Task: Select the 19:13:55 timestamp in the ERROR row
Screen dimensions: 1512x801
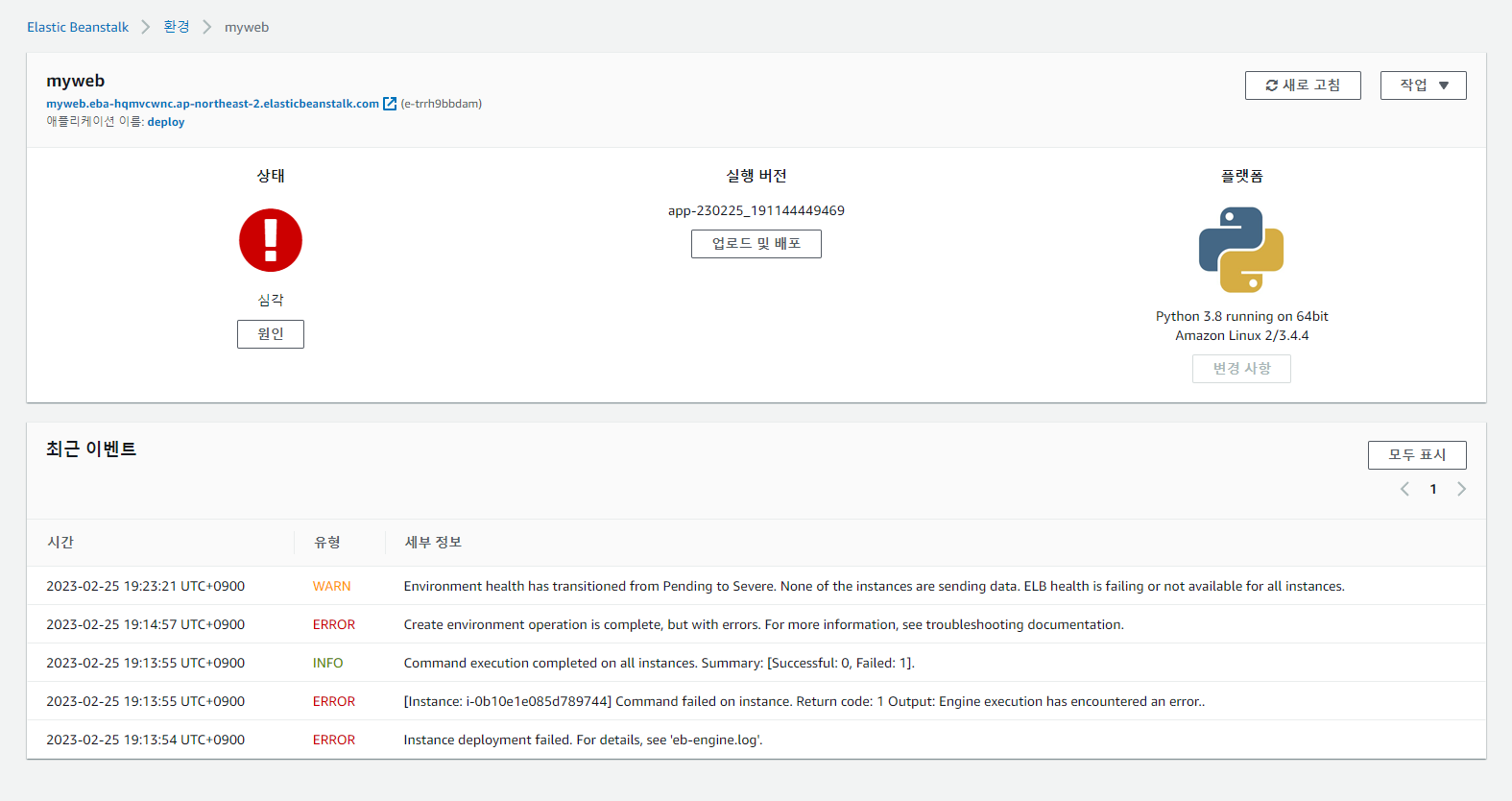Action: (146, 701)
